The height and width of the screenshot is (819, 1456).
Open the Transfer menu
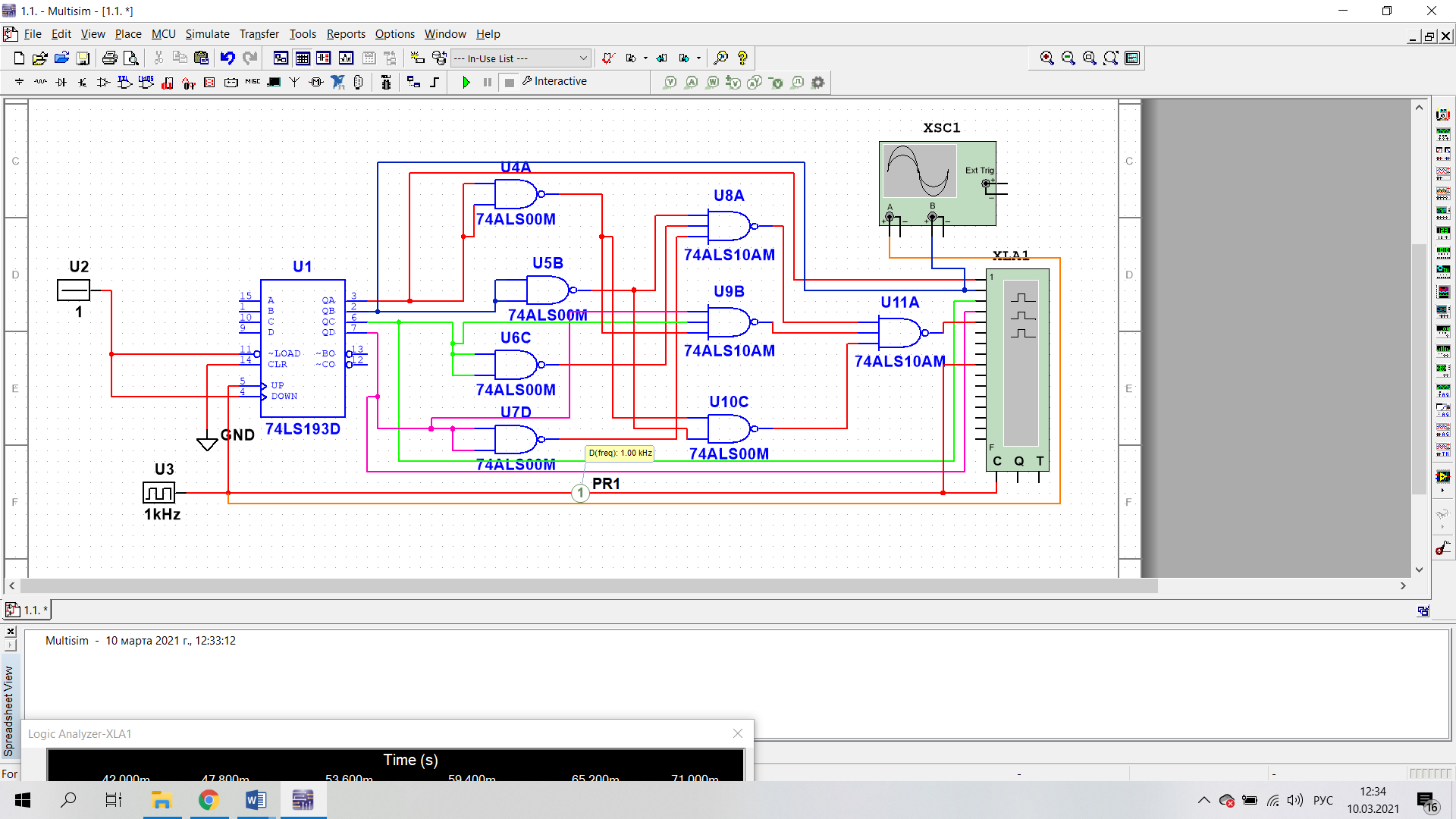259,34
